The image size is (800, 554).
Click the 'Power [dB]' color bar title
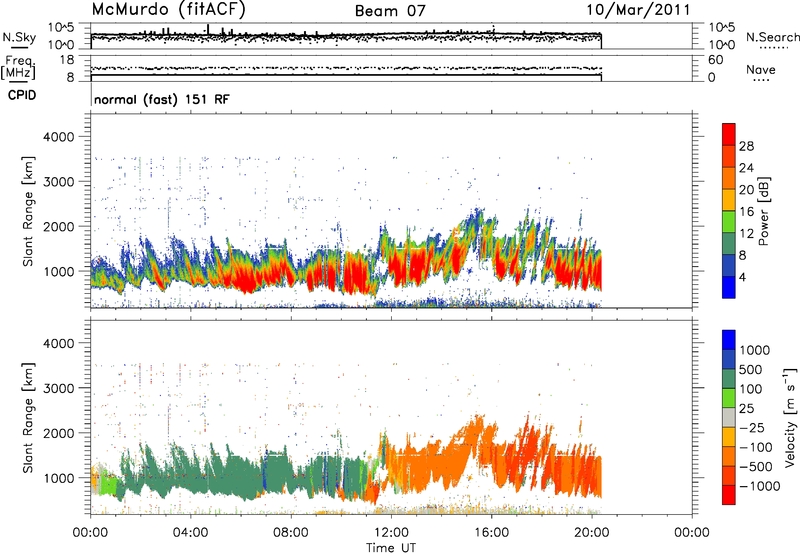coord(764,211)
